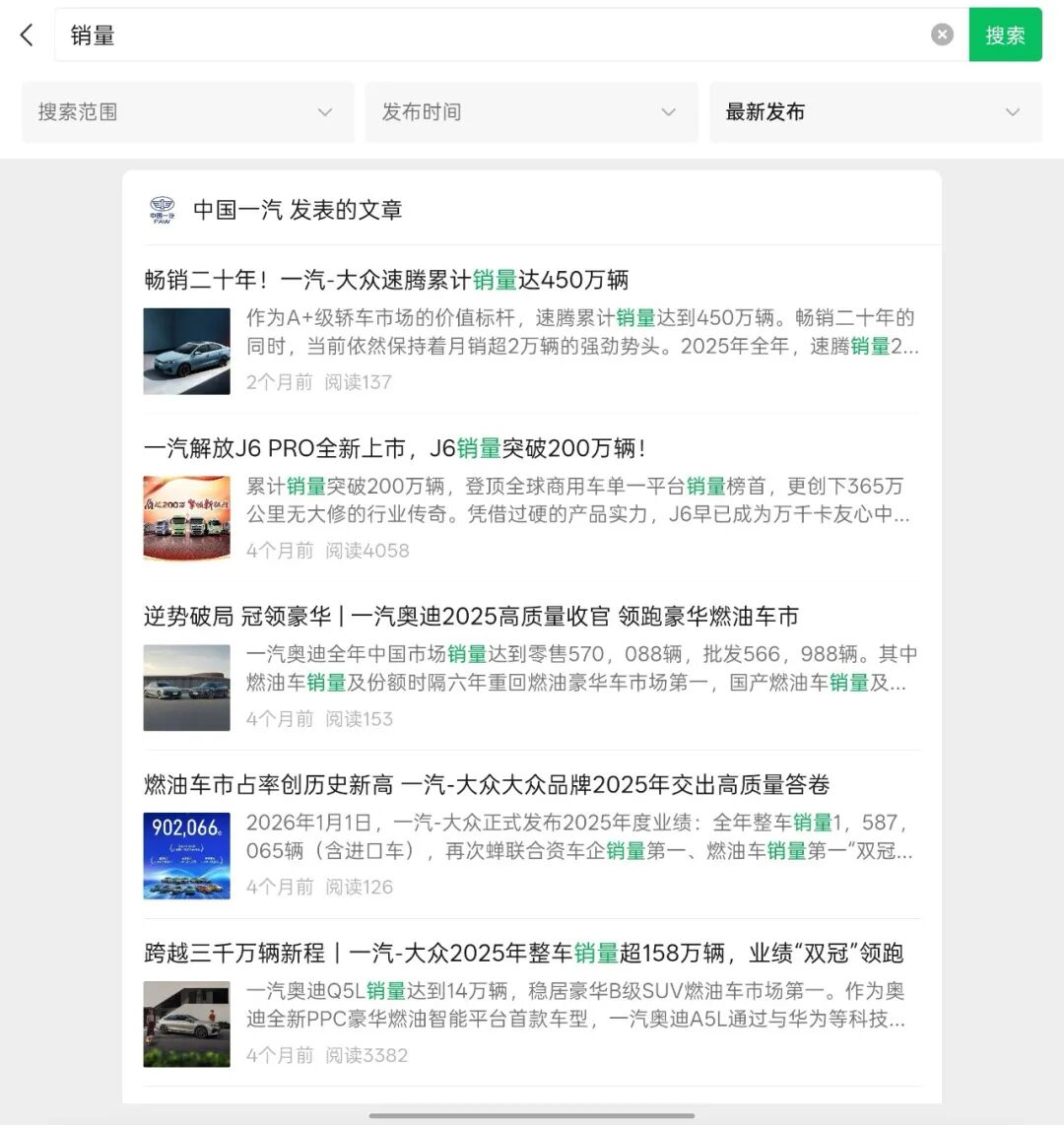Tap the bottom home indicator bar
This screenshot has width=1064, height=1125.
point(532,1116)
